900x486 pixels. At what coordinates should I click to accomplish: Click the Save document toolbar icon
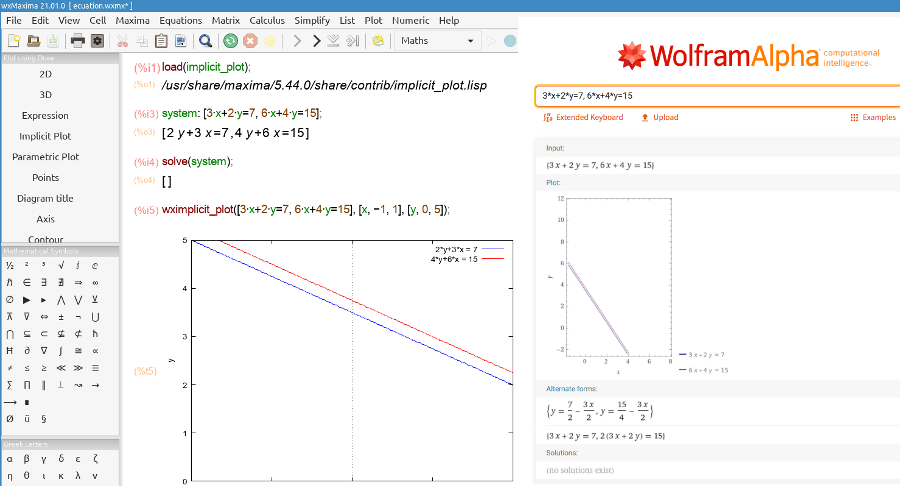coord(52,41)
